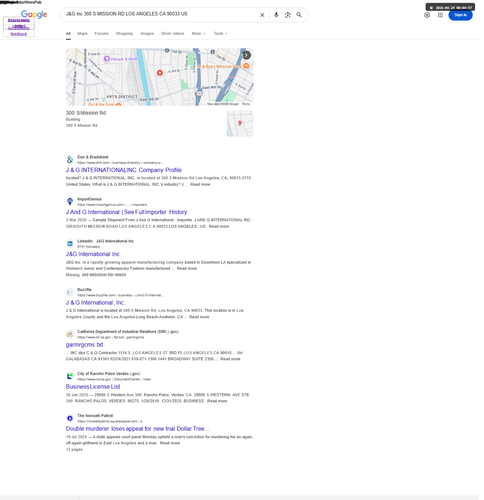Clear the search box with the X icon
This screenshot has width=484, height=500.
(262, 15)
